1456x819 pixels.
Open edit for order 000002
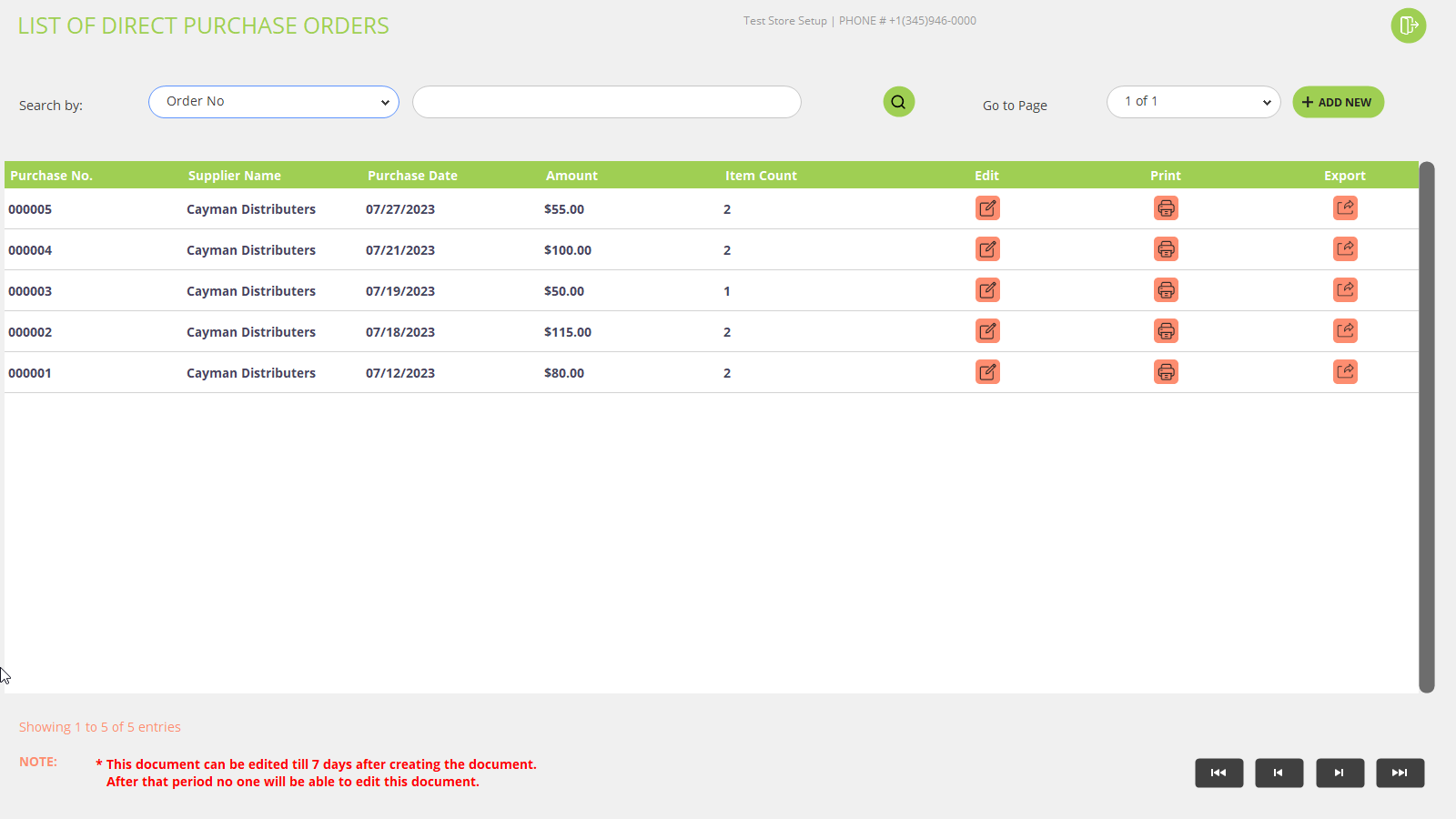987,331
